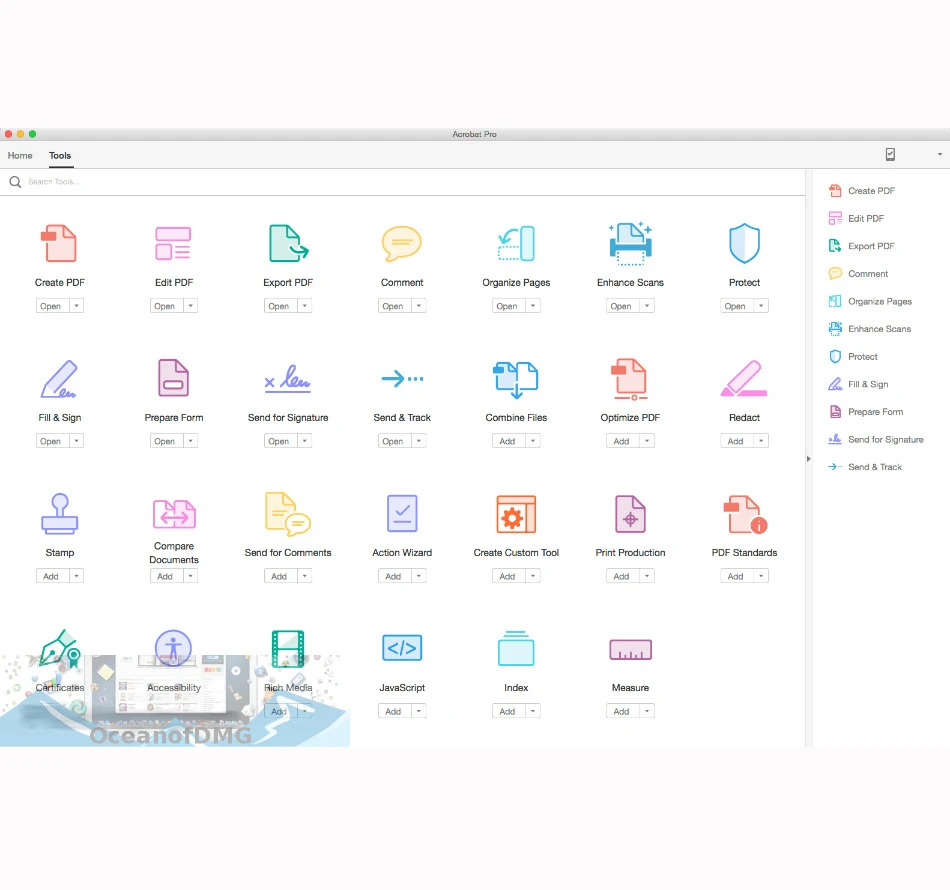Expand the Measure Add dropdown arrow
This screenshot has width=950, height=890.
tap(647, 711)
